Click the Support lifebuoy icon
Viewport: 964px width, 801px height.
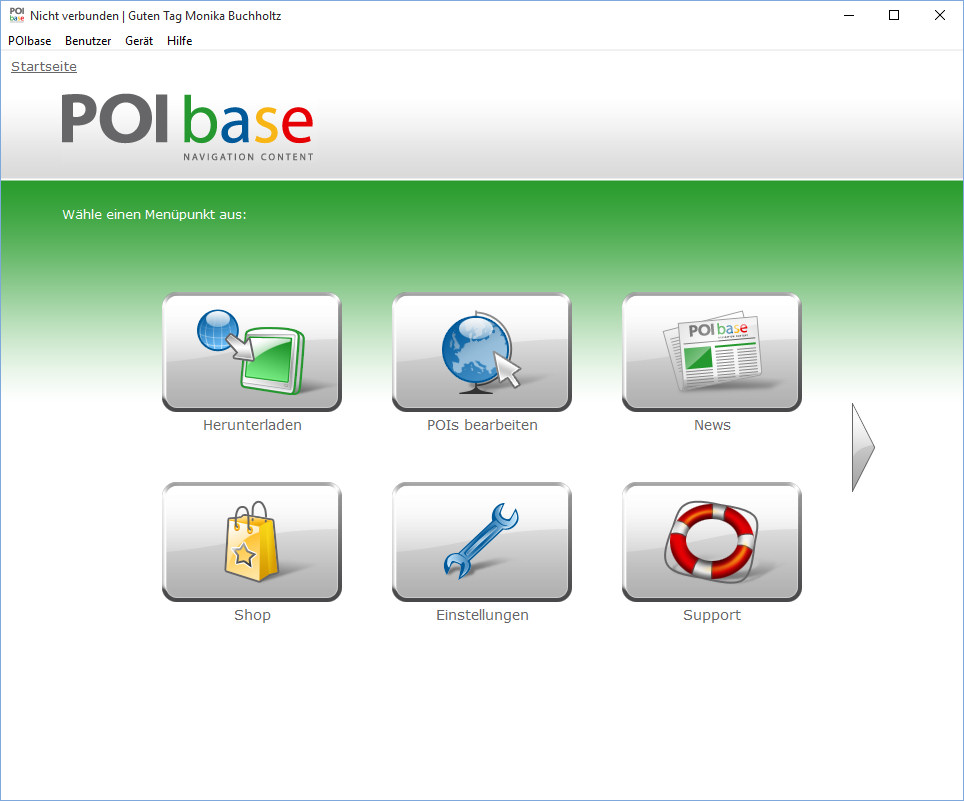click(711, 542)
